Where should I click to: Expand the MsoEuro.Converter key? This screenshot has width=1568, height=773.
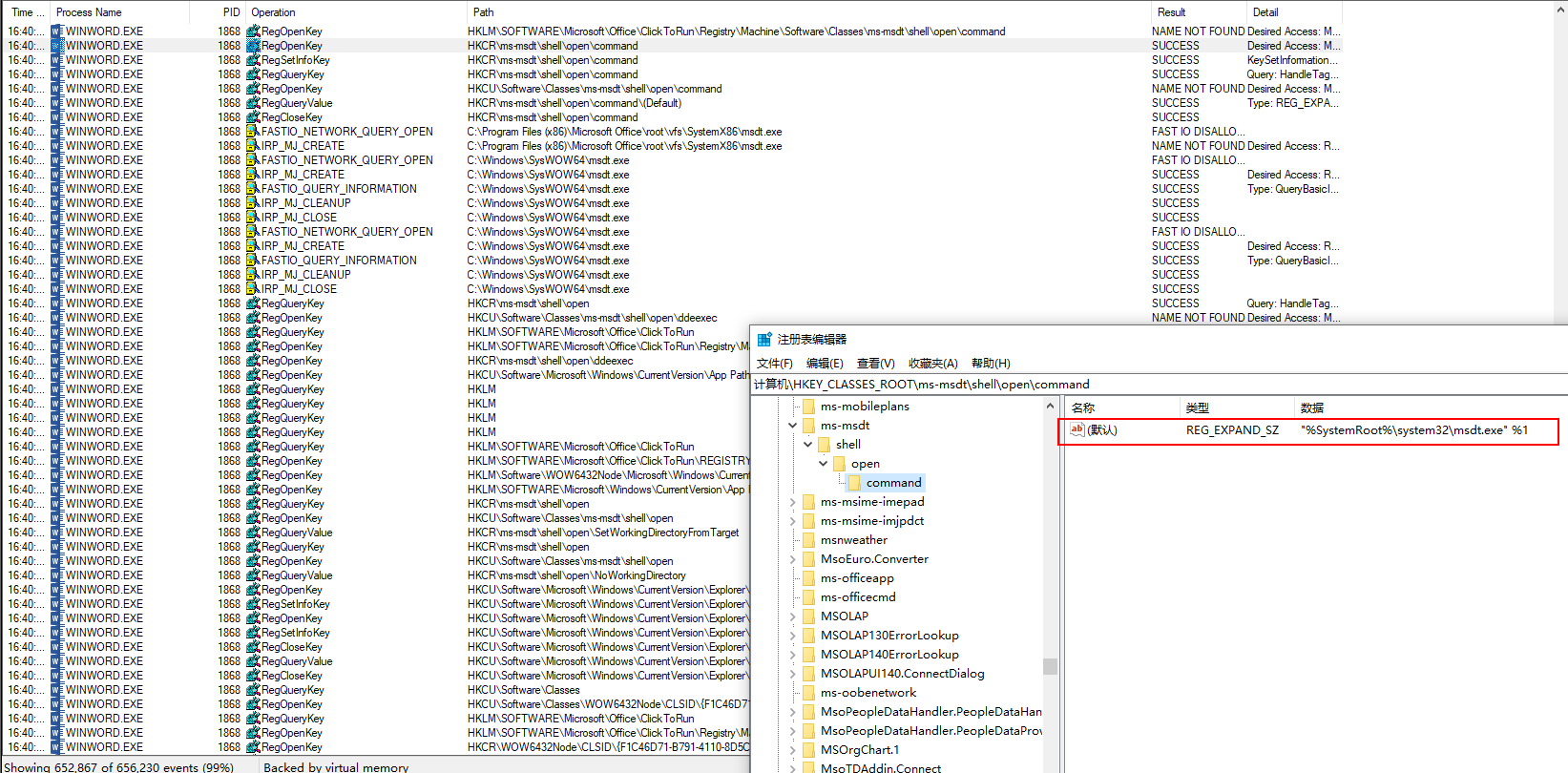click(x=792, y=559)
